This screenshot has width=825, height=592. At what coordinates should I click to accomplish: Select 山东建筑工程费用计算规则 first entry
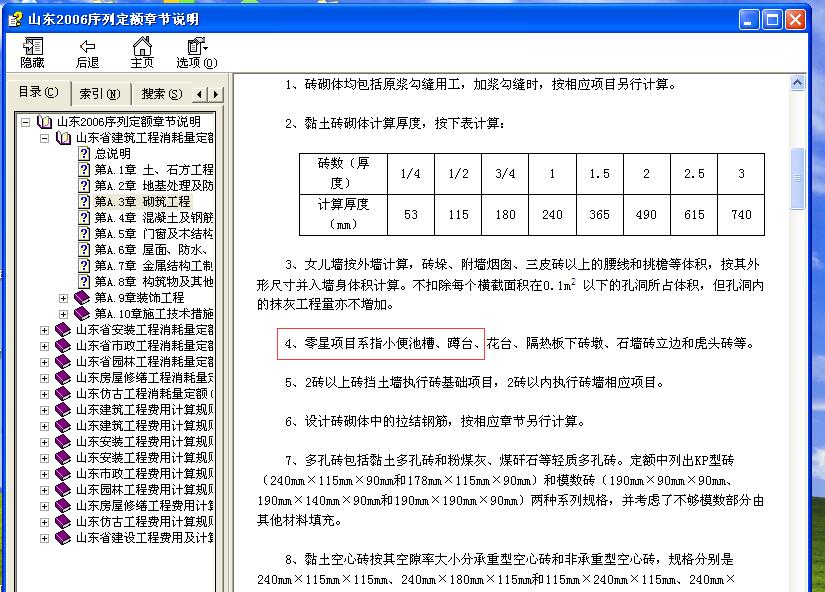click(x=144, y=409)
